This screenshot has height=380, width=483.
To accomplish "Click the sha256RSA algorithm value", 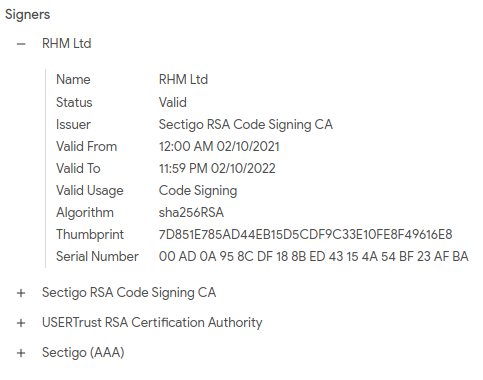I will click(x=191, y=212).
